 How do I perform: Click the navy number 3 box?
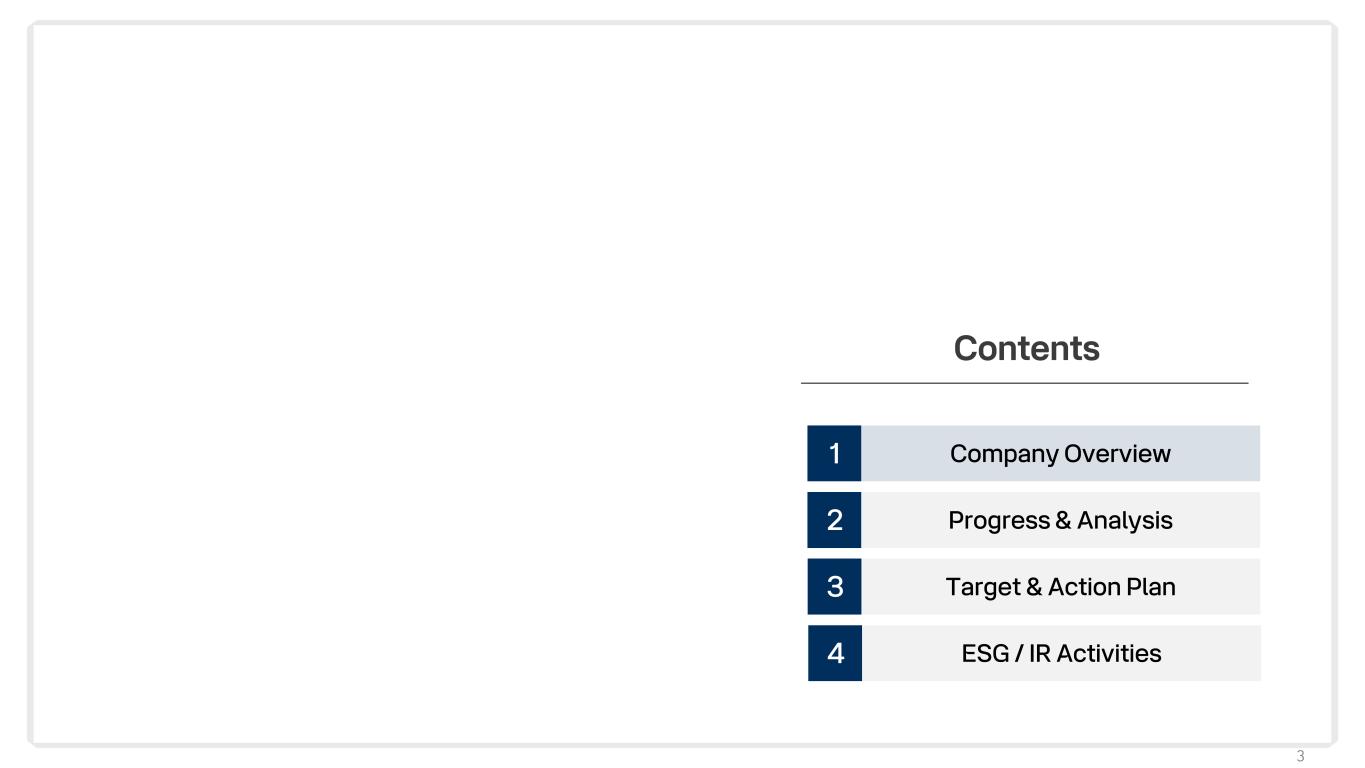[834, 586]
